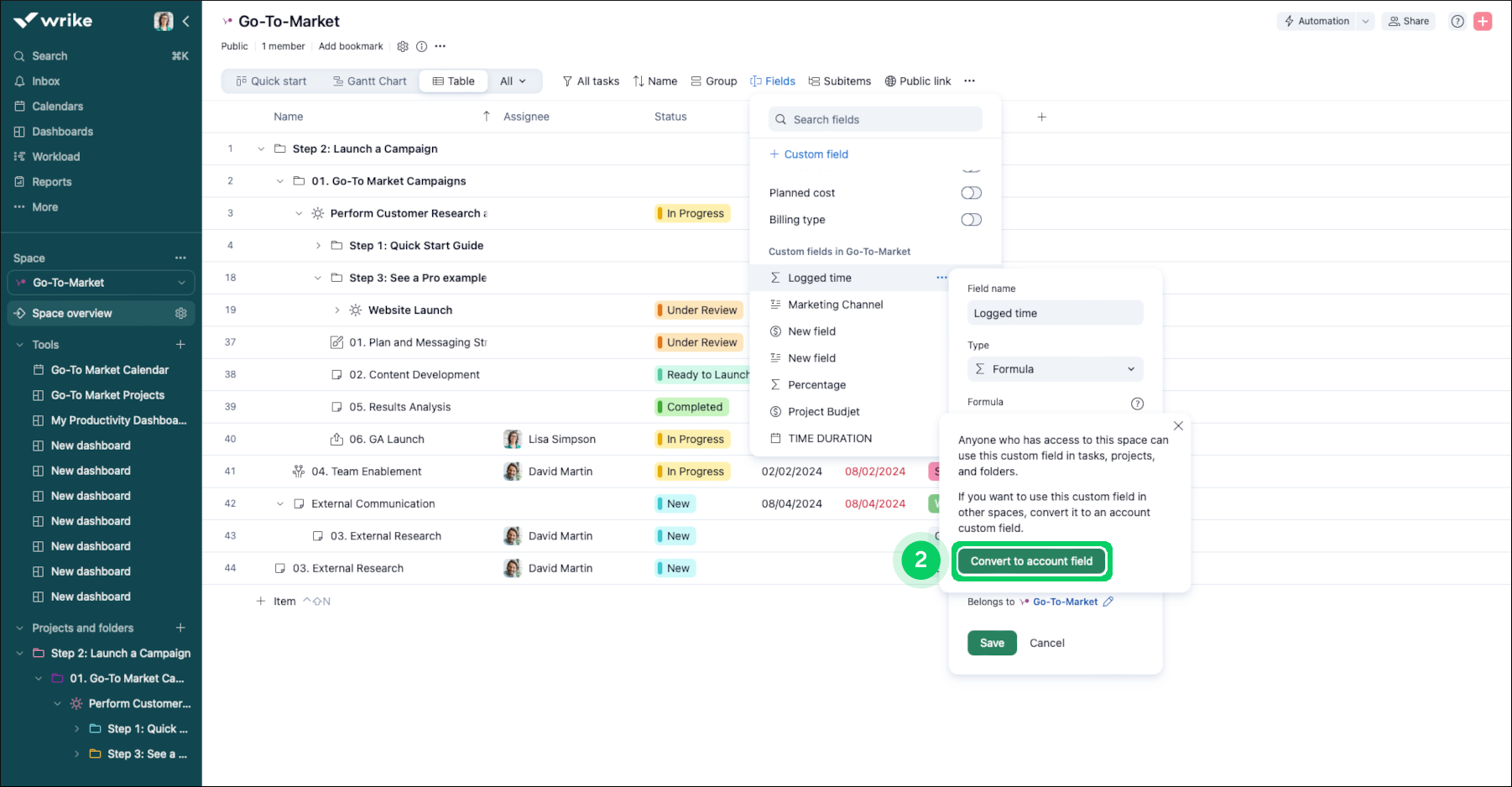Open the All views dropdown
The image size is (1512, 787).
[513, 81]
